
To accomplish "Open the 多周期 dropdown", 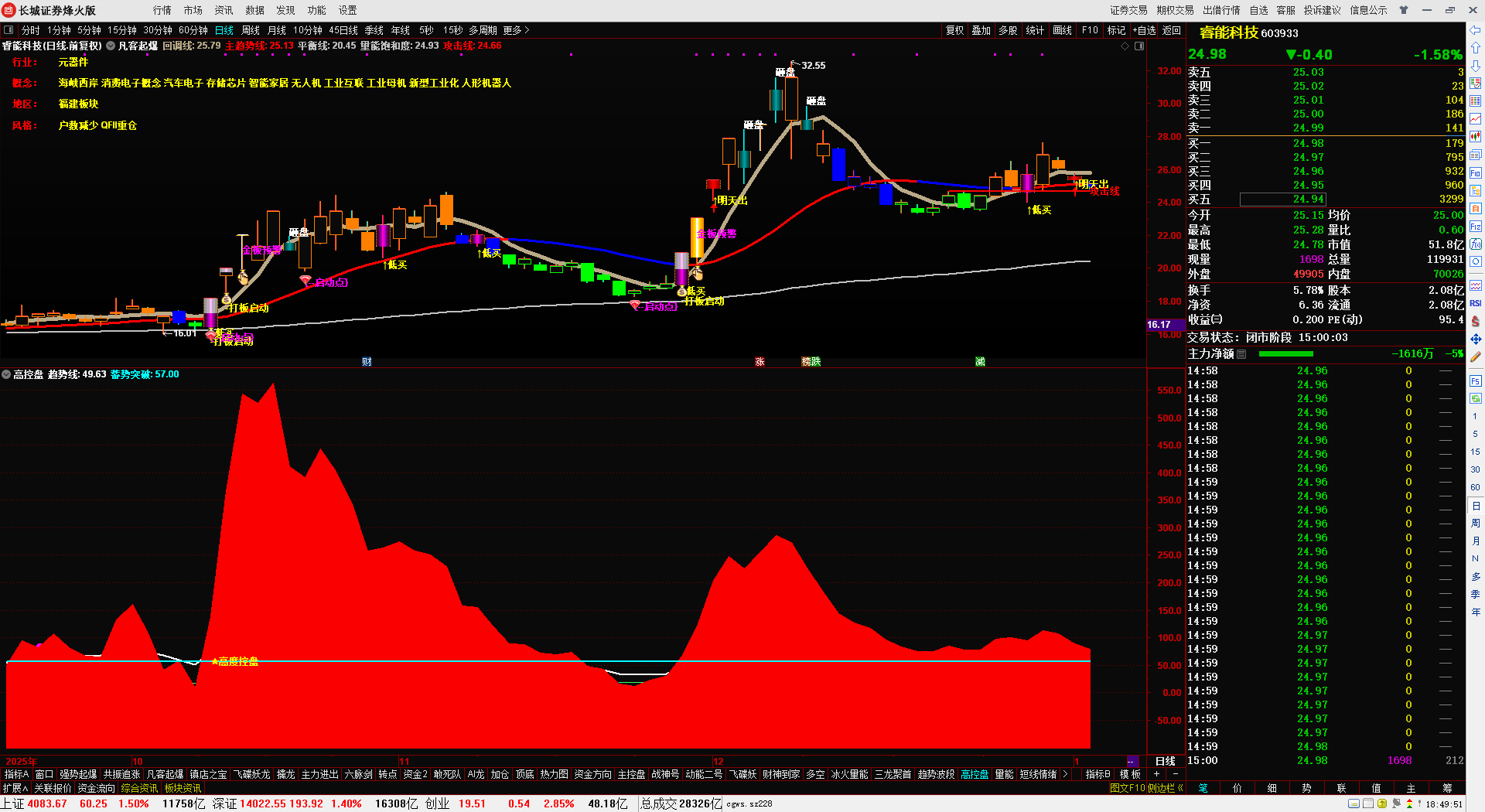I will 483,30.
